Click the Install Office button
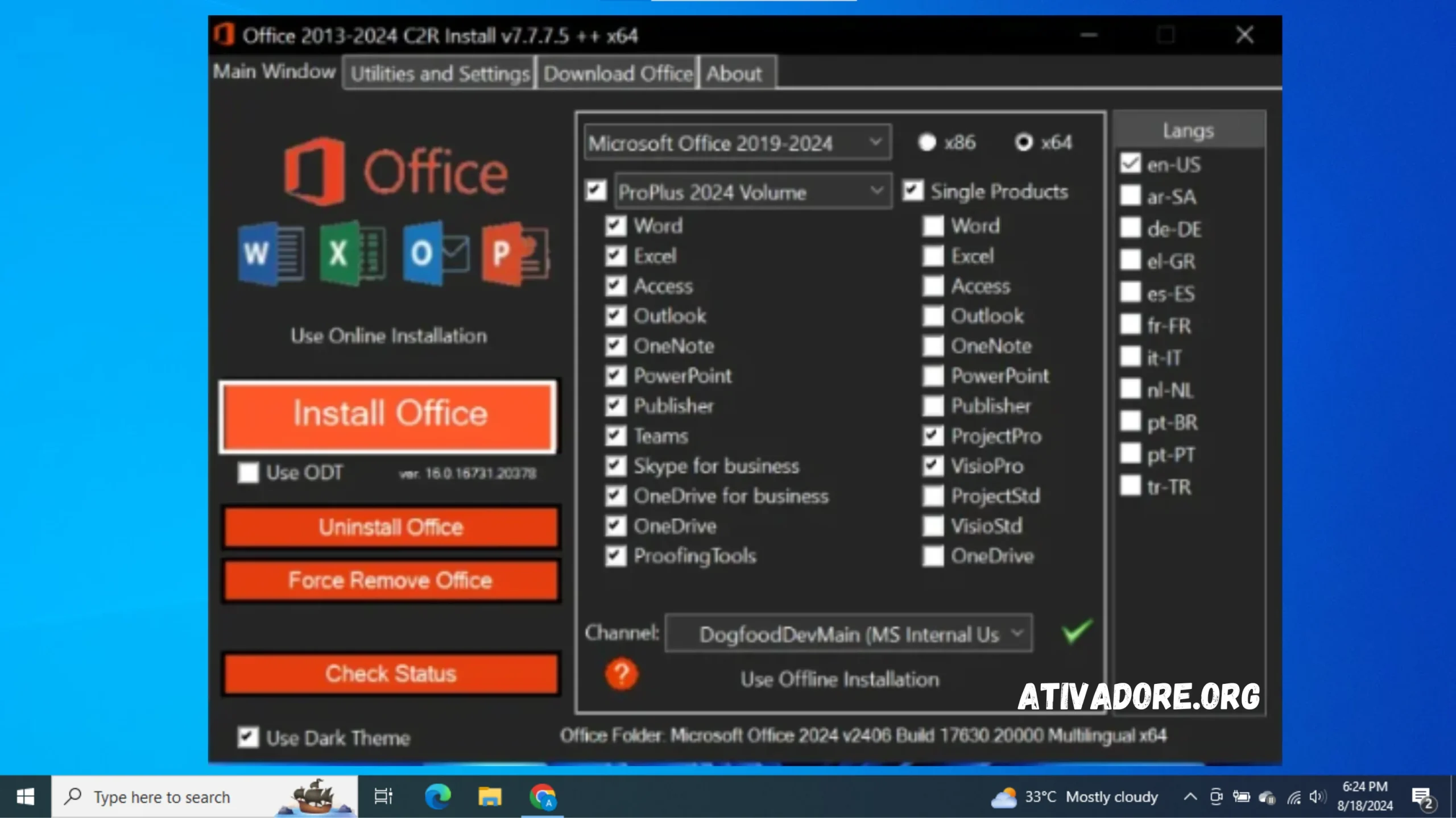This screenshot has width=1456, height=818. 389,416
